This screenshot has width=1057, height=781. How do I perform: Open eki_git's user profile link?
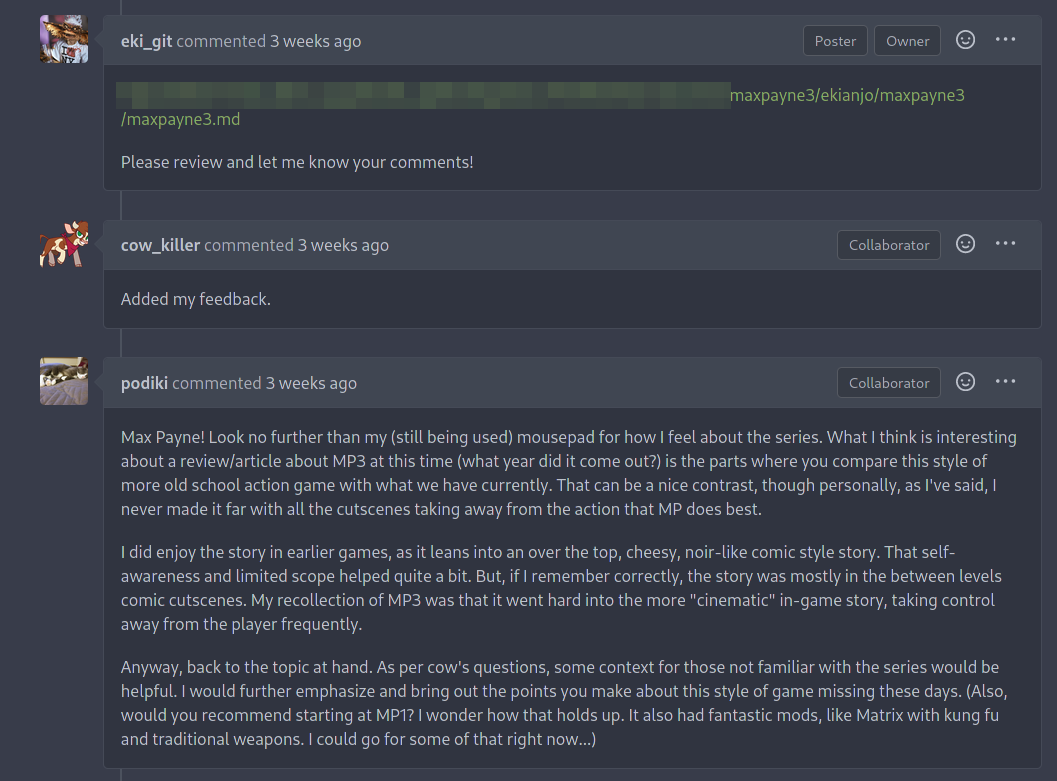pyautogui.click(x=146, y=41)
